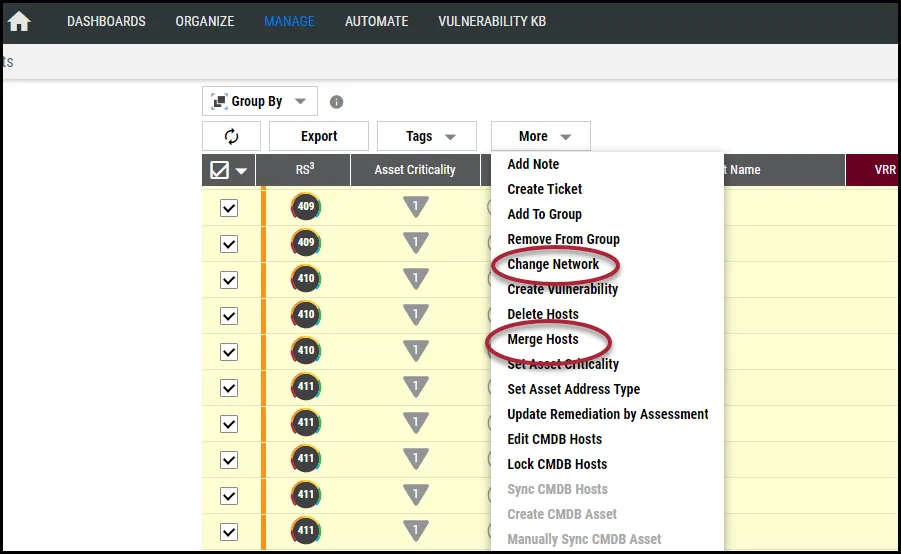Click the Export button
Screen dimensions: 901x554
(319, 136)
